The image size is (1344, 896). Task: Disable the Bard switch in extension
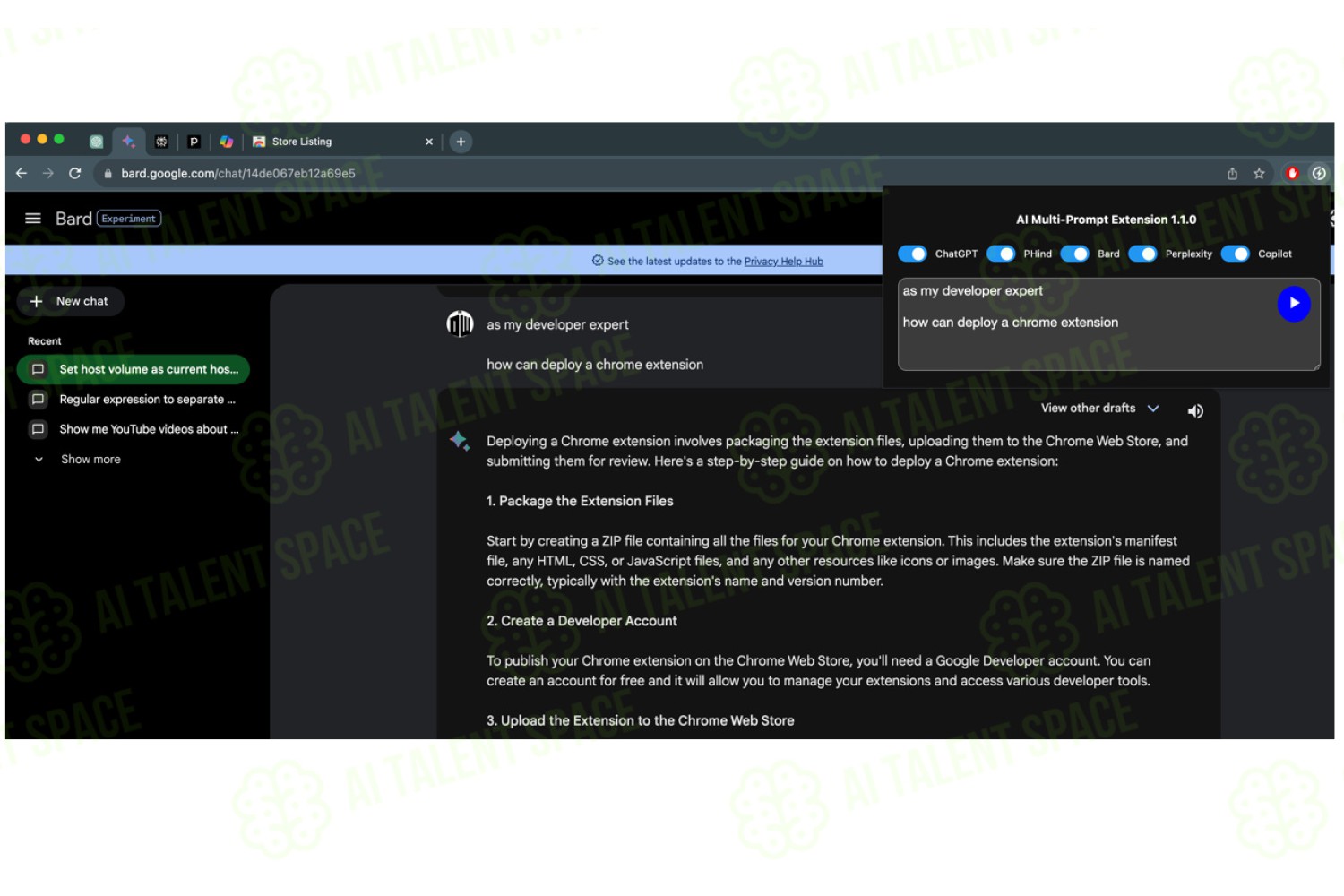point(1074,254)
